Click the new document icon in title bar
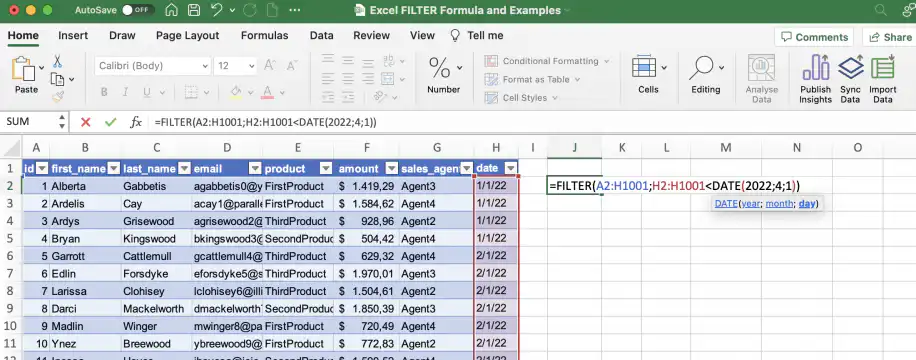 272,11
